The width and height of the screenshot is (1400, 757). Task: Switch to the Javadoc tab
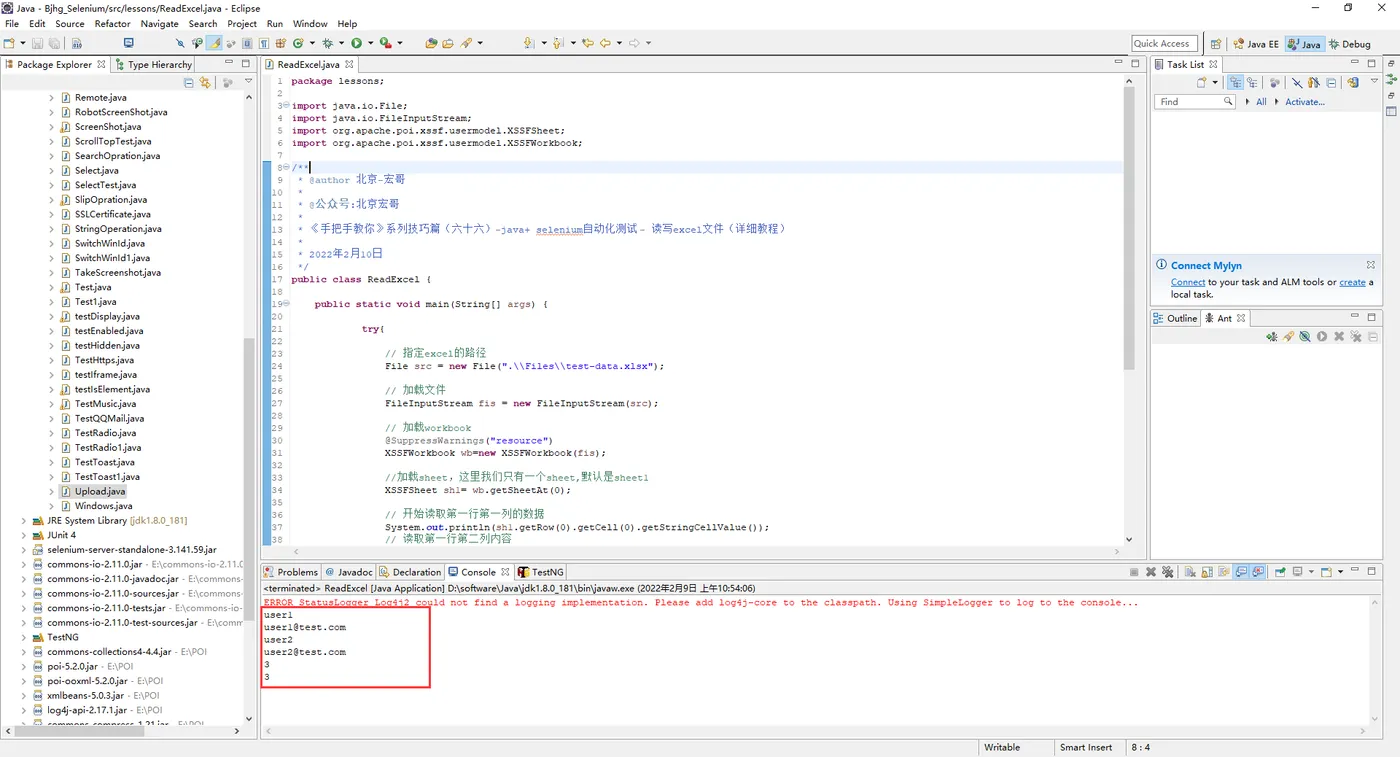[348, 572]
